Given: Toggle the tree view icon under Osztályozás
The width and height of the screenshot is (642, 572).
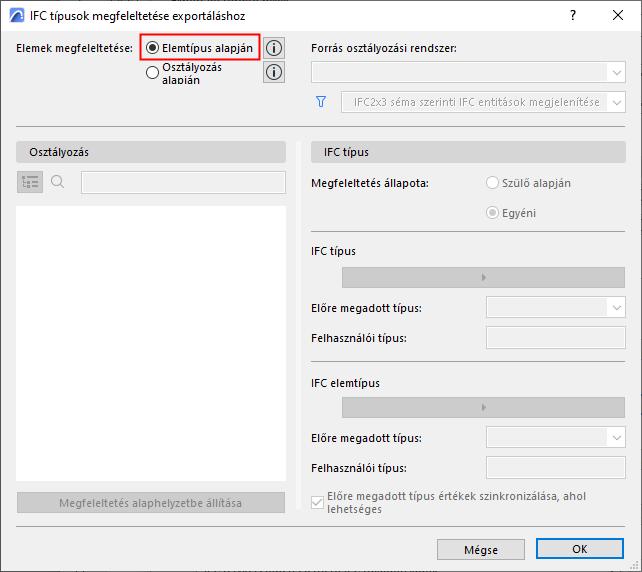Looking at the screenshot, I should click(30, 182).
